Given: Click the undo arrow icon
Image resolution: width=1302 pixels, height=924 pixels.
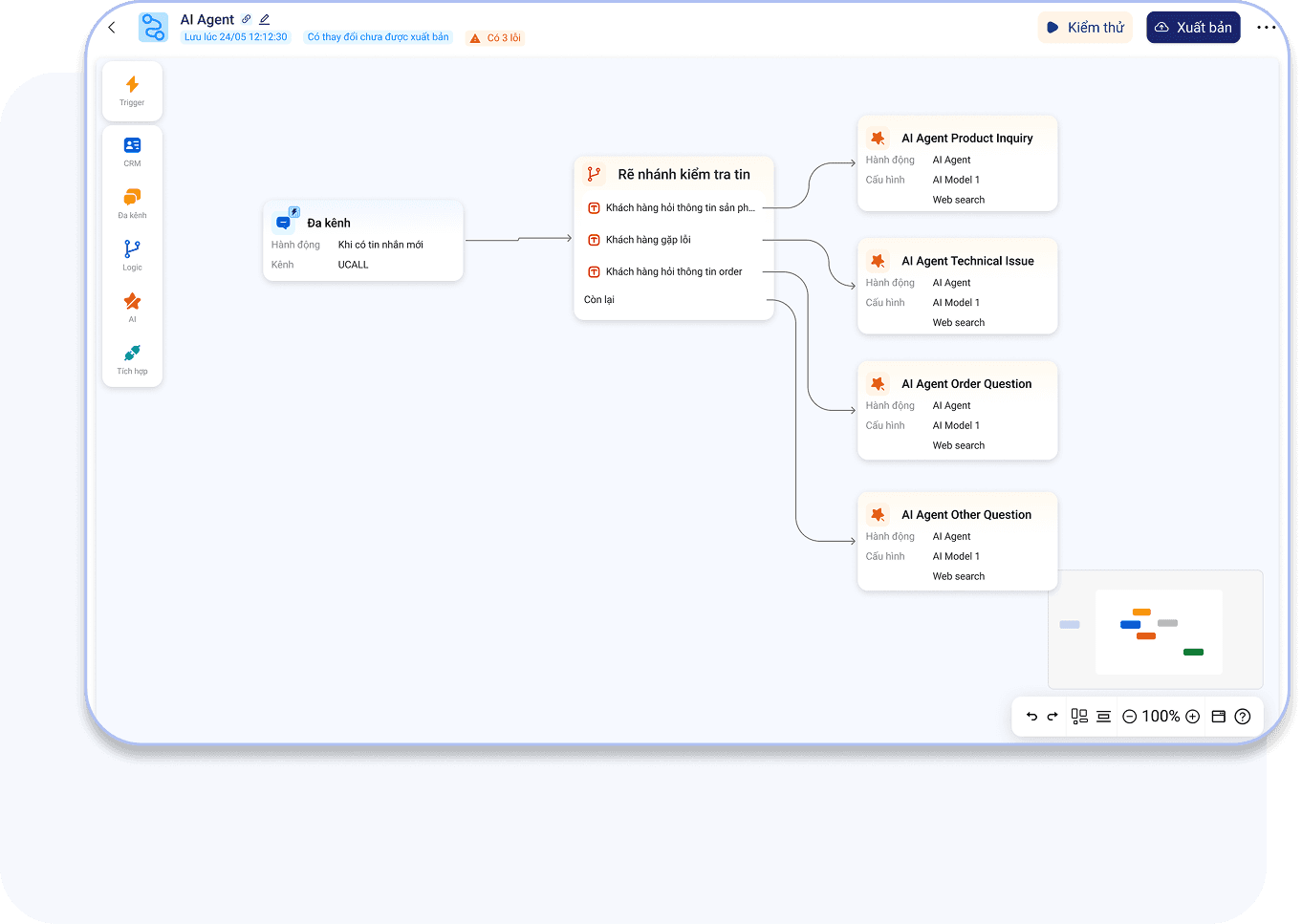Looking at the screenshot, I should coord(1031,717).
